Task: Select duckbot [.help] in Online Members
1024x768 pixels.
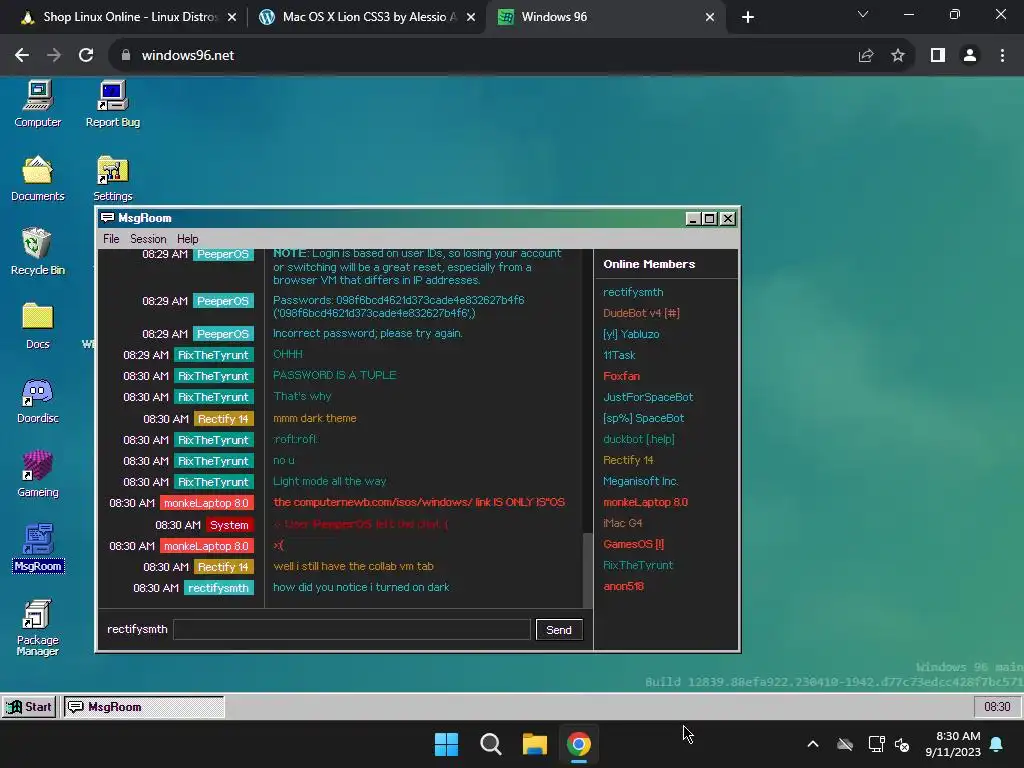Action: (x=639, y=439)
